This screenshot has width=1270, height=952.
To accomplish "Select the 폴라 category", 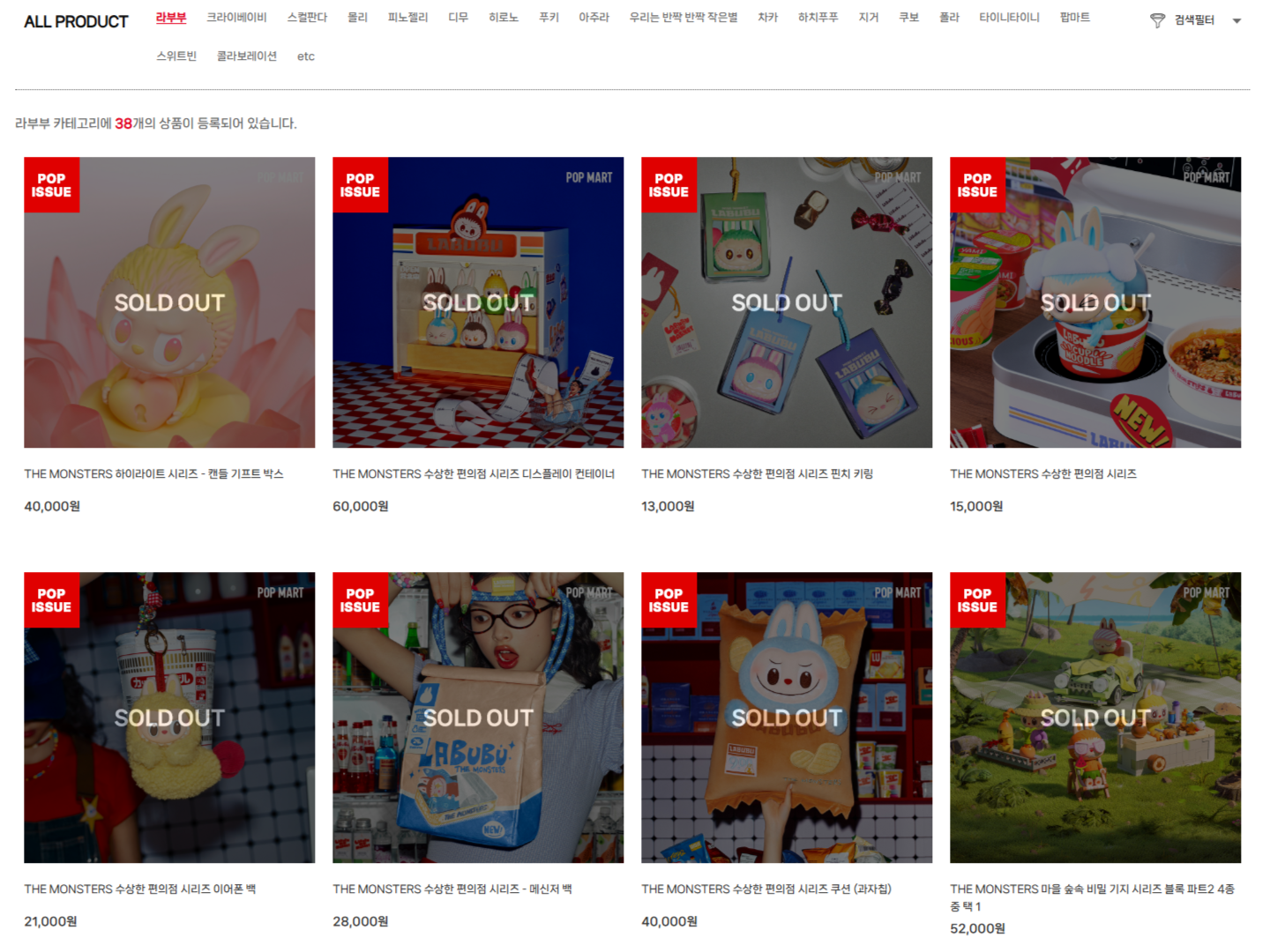I will pyautogui.click(x=949, y=18).
